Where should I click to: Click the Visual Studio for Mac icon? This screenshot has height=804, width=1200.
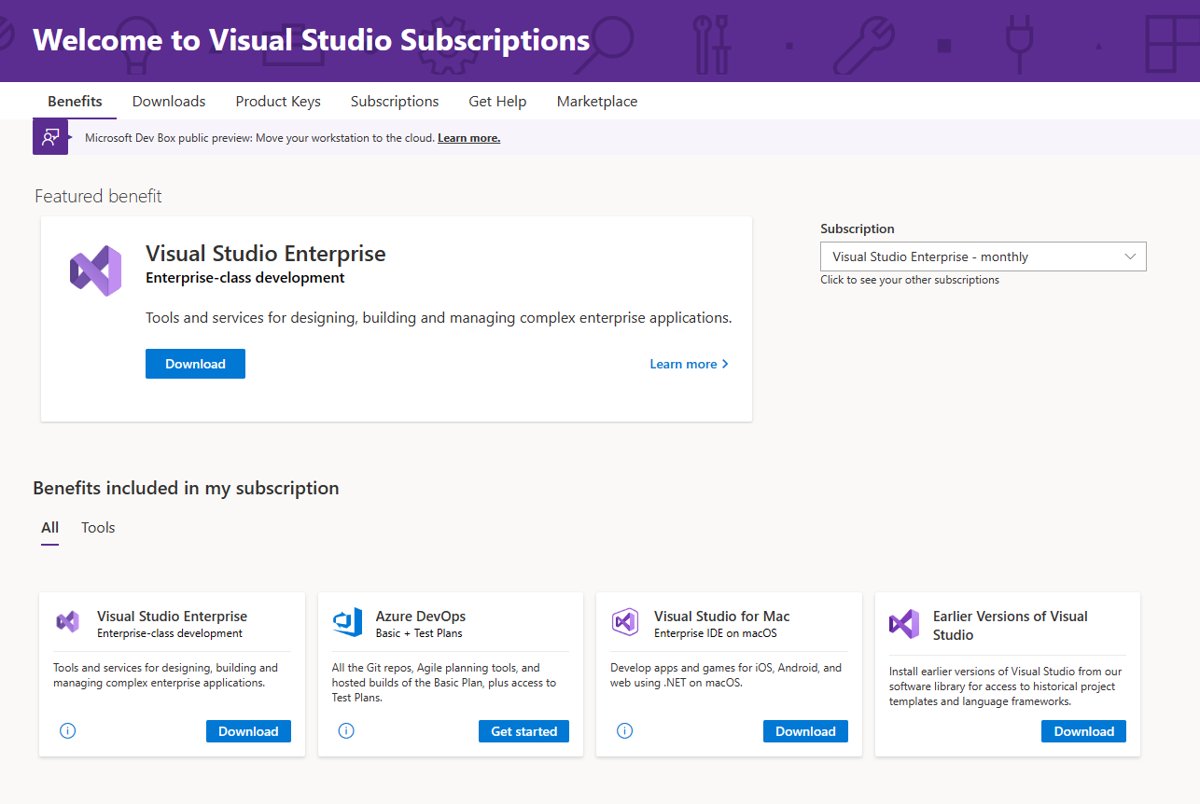click(625, 622)
